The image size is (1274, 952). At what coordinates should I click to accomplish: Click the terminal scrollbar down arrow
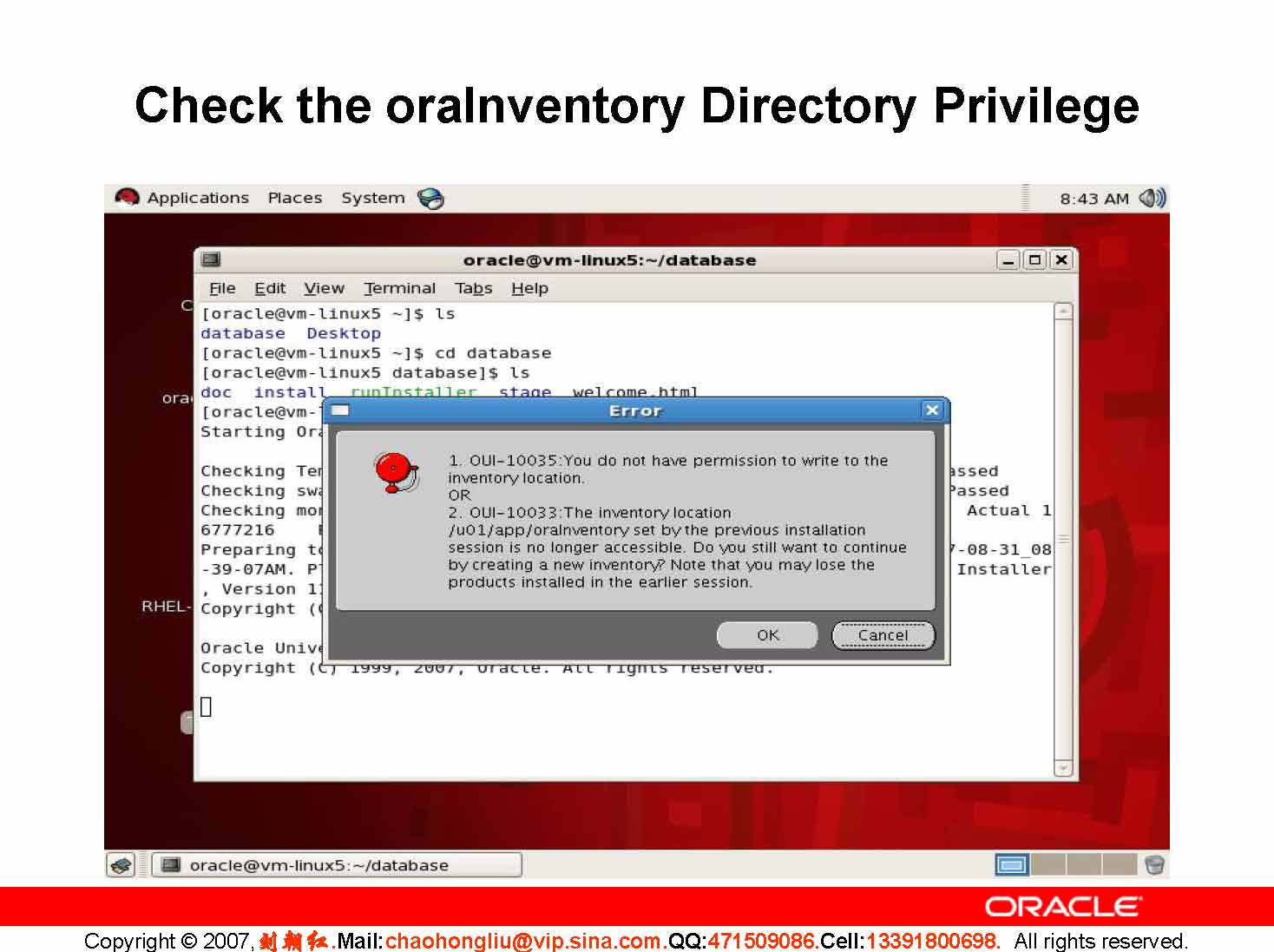(1063, 768)
